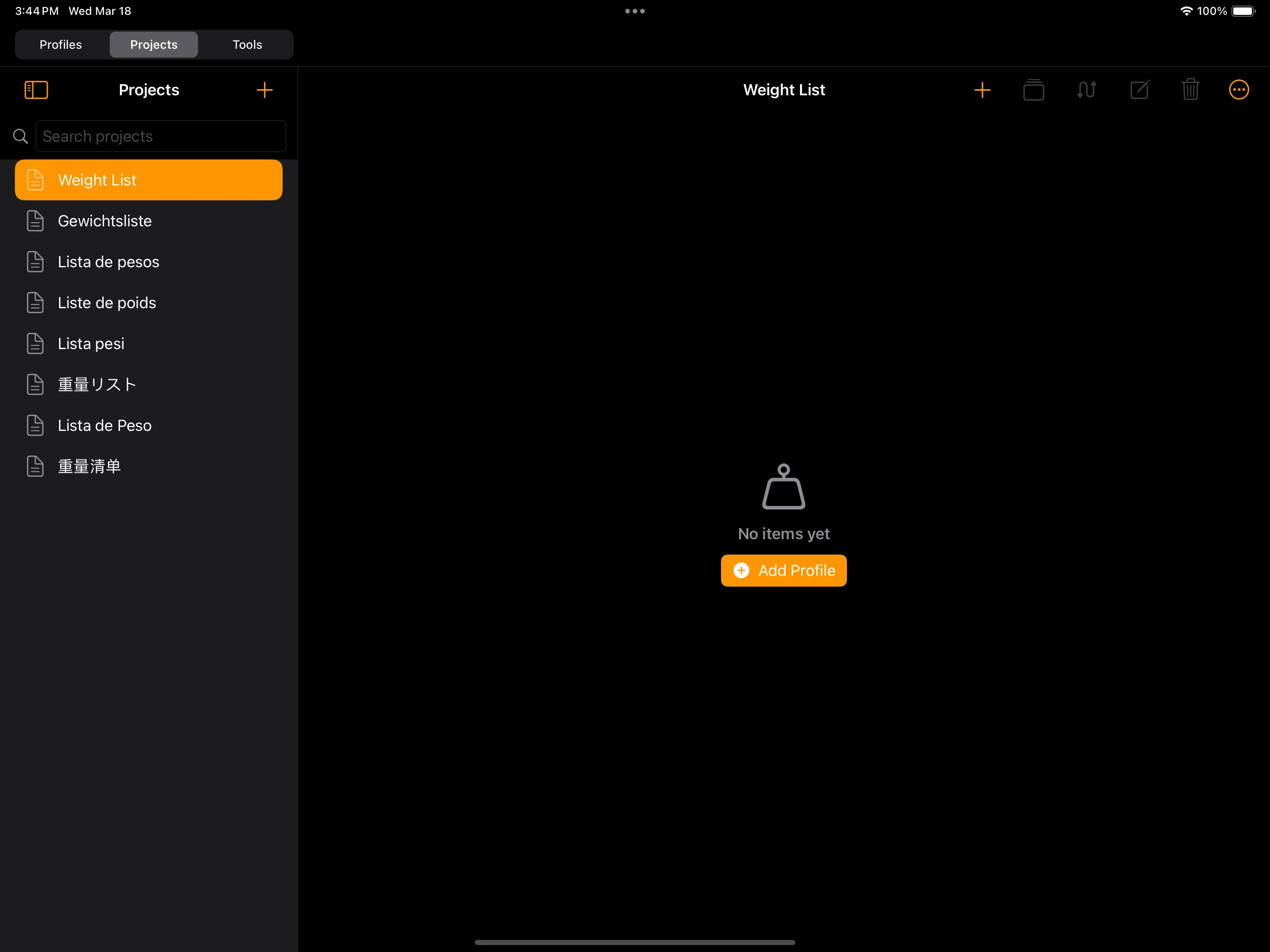The image size is (1270, 952).
Task: Select the Liste de poids project
Action: click(x=107, y=303)
